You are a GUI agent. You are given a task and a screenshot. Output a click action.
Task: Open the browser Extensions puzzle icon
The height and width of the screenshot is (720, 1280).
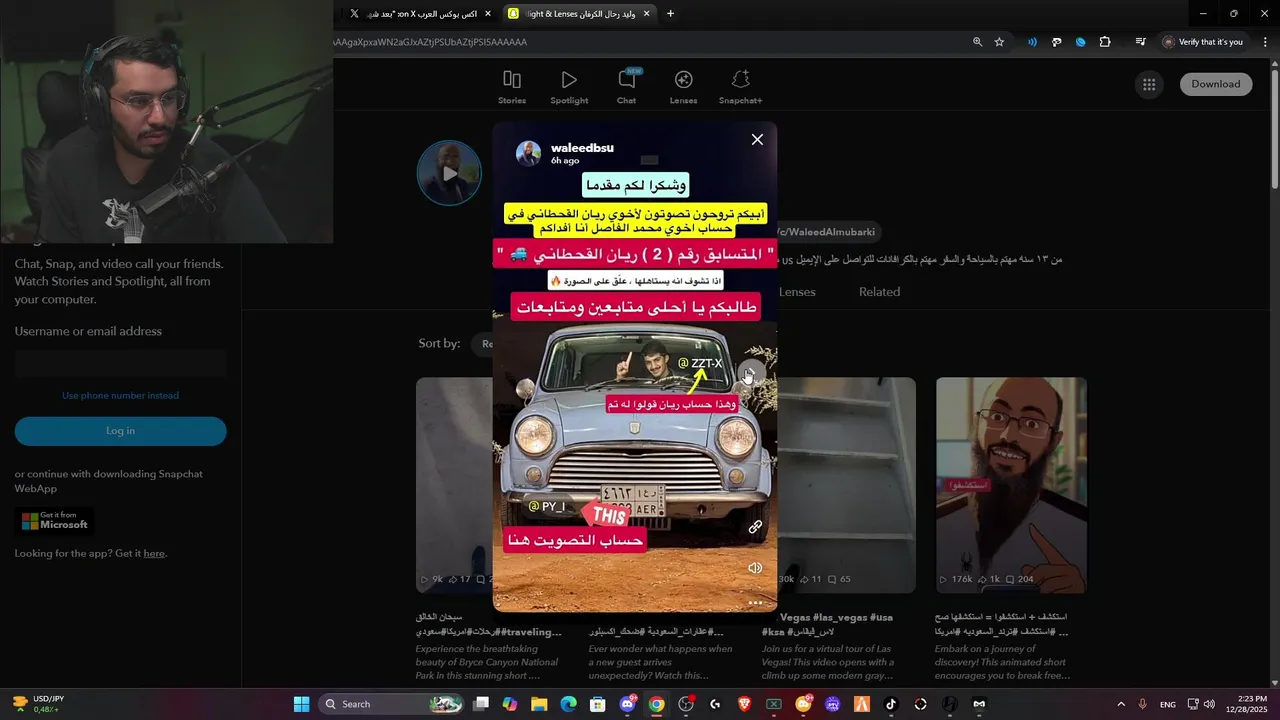point(1105,42)
